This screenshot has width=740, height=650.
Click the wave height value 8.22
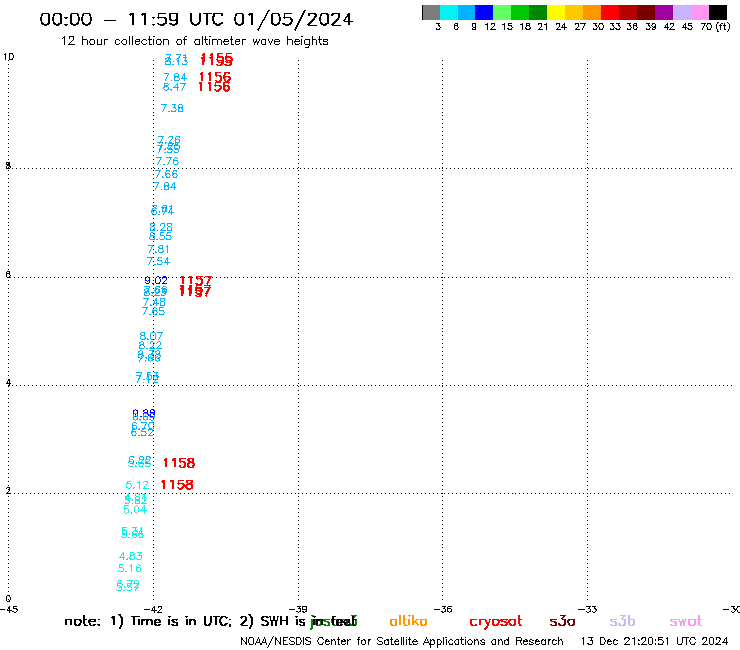(x=150, y=346)
